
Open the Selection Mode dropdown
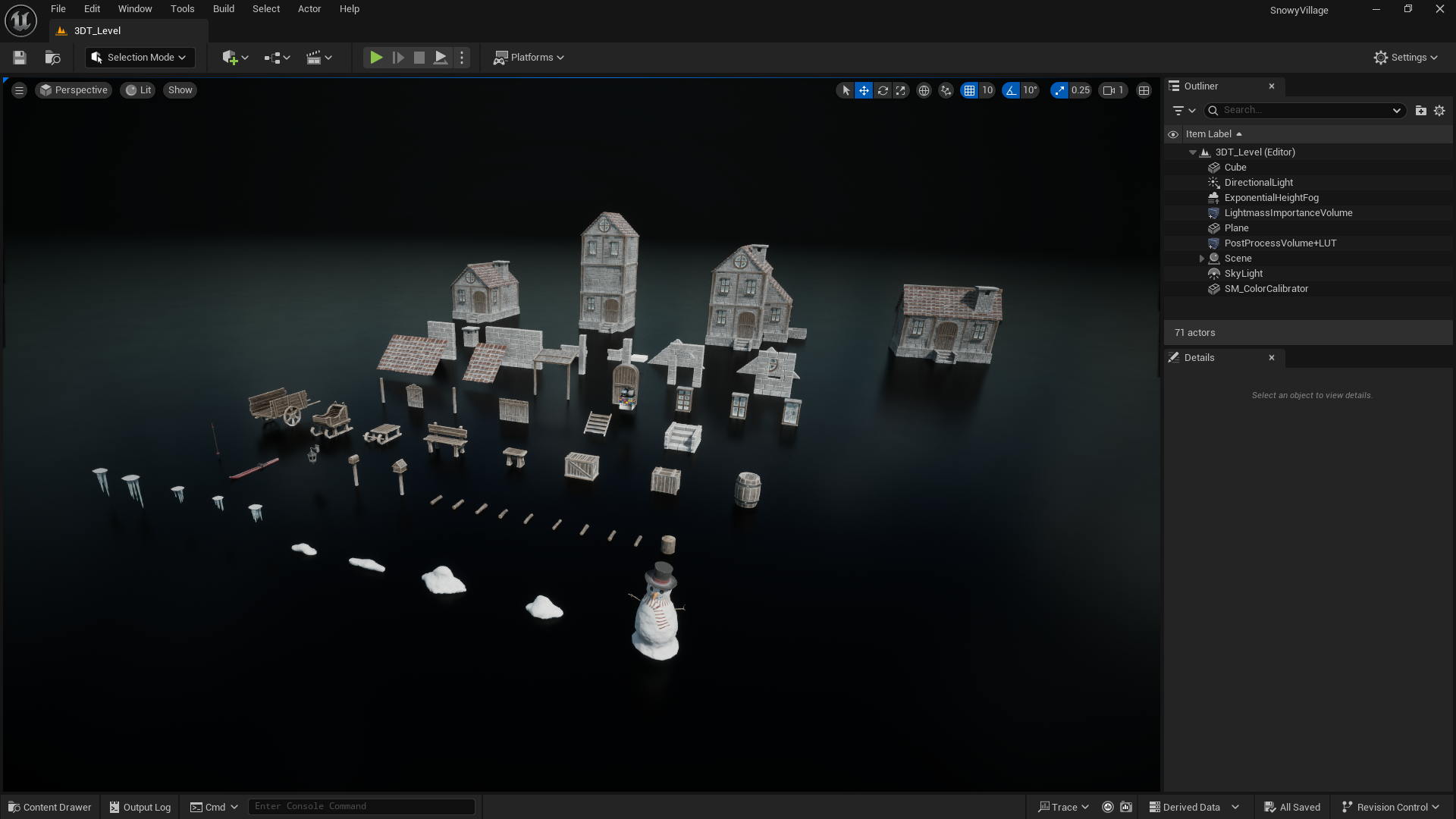click(140, 58)
